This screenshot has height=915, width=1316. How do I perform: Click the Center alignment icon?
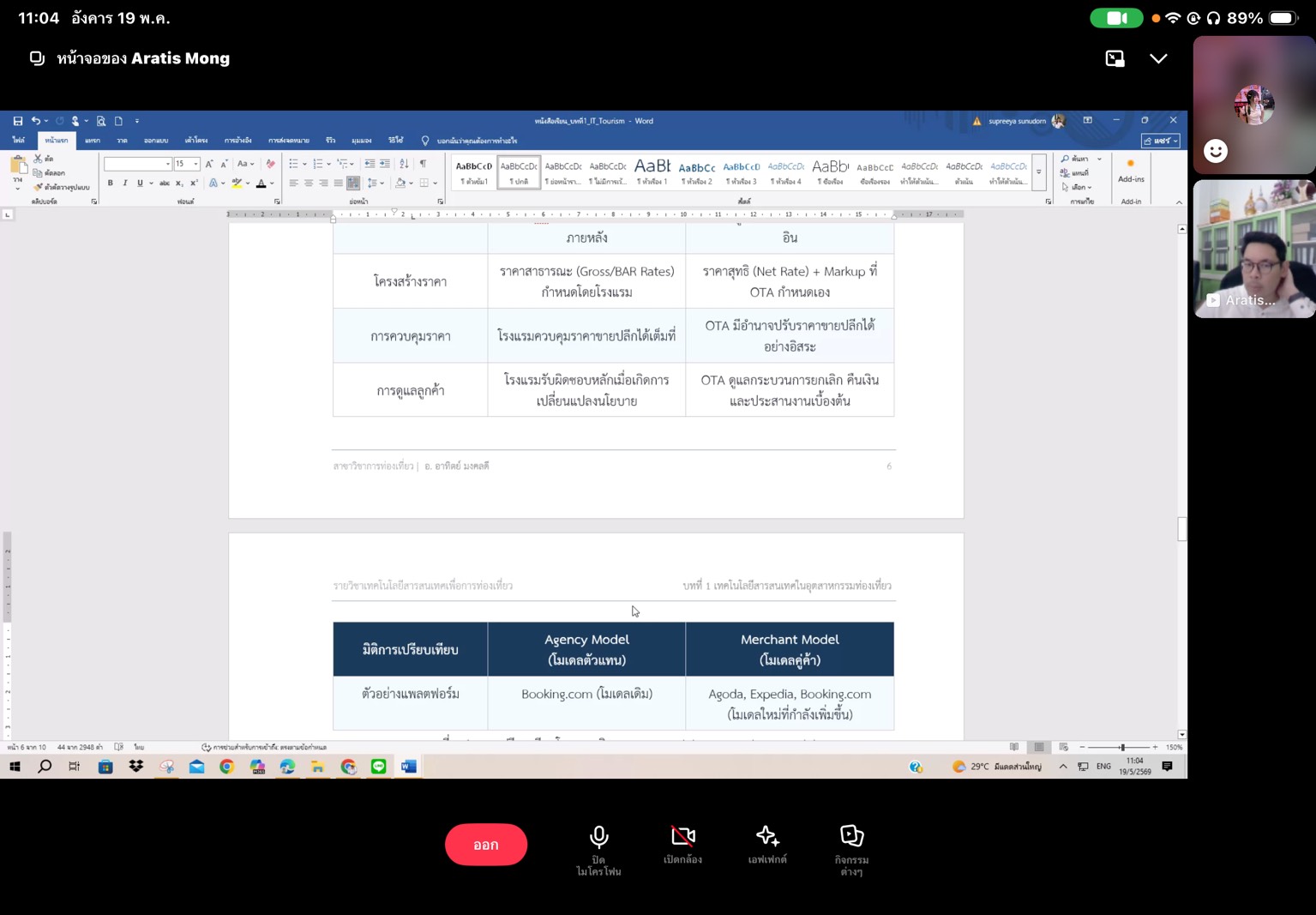pos(309,184)
